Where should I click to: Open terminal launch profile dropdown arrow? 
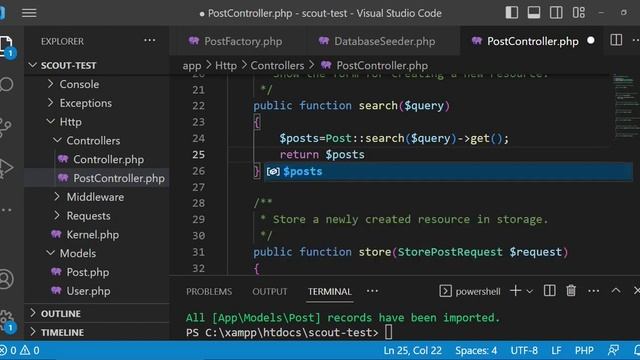click(x=529, y=291)
